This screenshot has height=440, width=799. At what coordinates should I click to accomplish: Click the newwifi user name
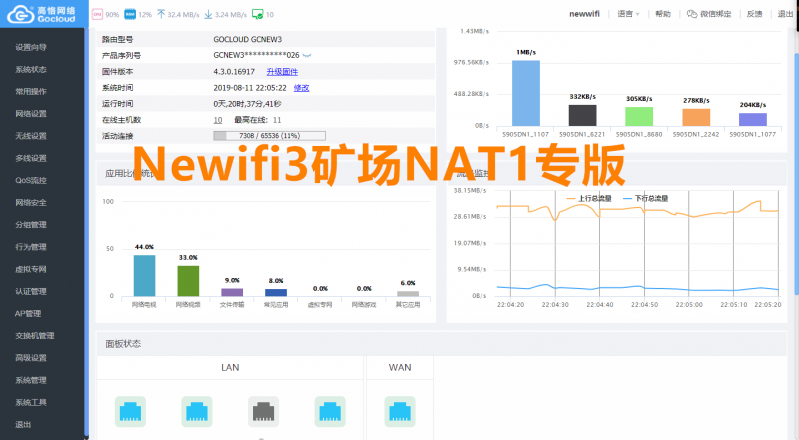click(x=584, y=14)
